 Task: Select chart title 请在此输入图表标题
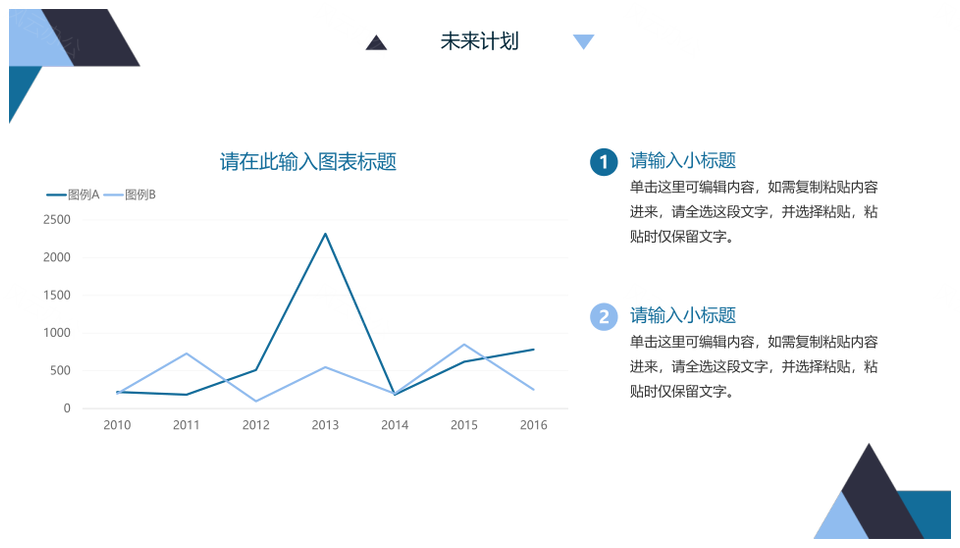pyautogui.click(x=308, y=162)
